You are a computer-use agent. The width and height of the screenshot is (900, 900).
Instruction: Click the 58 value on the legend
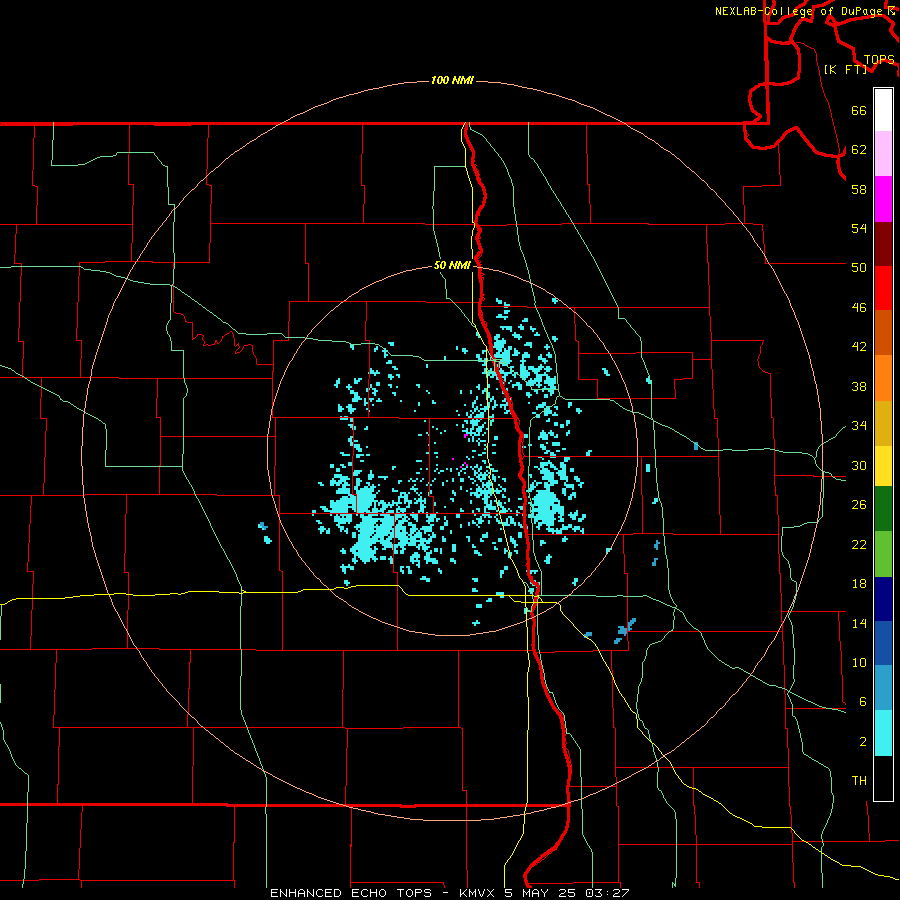pyautogui.click(x=859, y=189)
